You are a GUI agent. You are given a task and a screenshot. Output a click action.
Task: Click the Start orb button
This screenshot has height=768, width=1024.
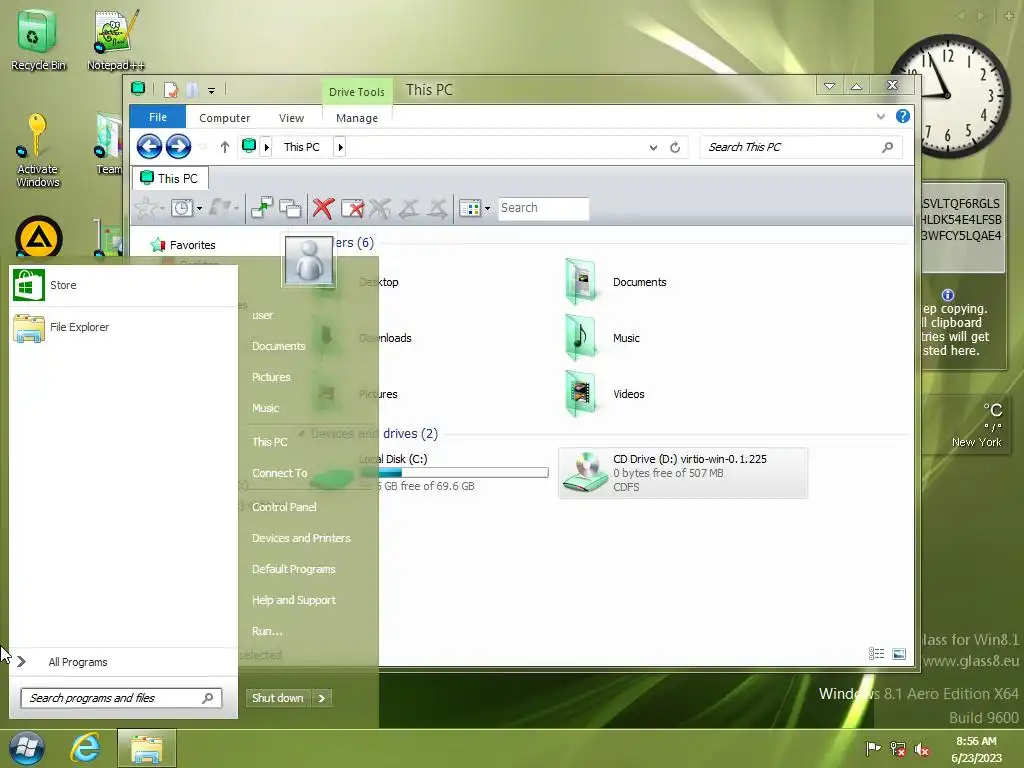click(27, 748)
